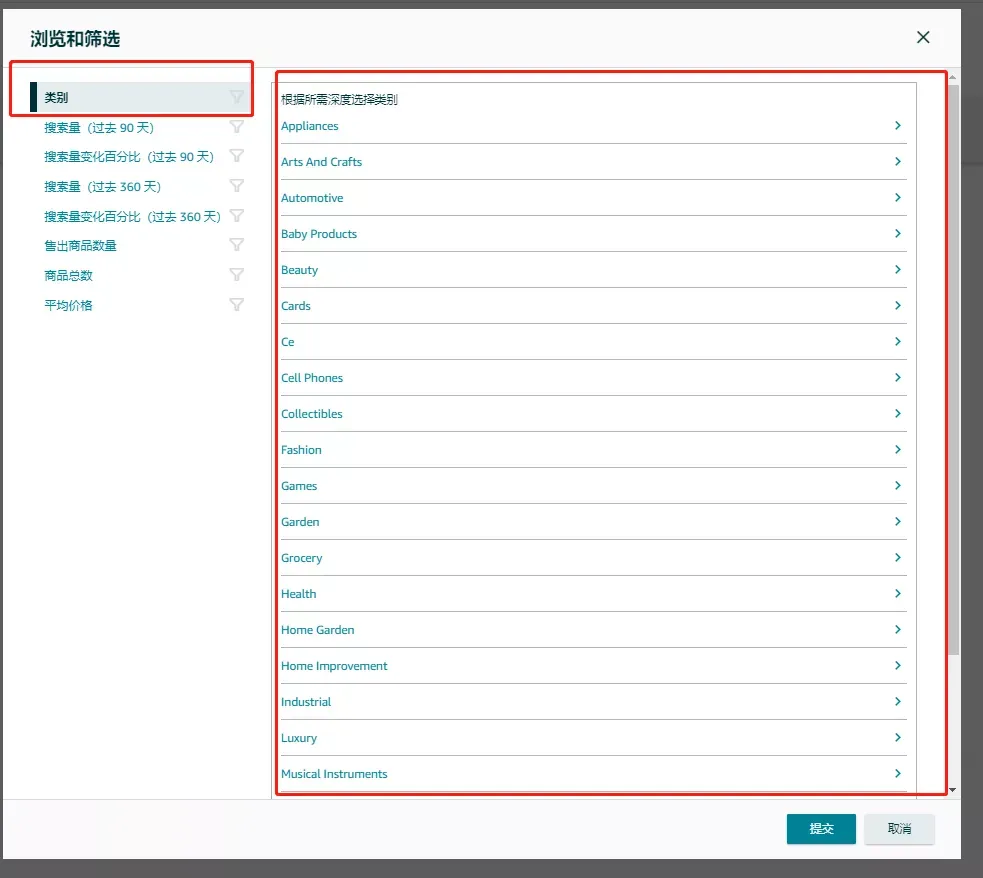Click the Fashion category name

[301, 450]
